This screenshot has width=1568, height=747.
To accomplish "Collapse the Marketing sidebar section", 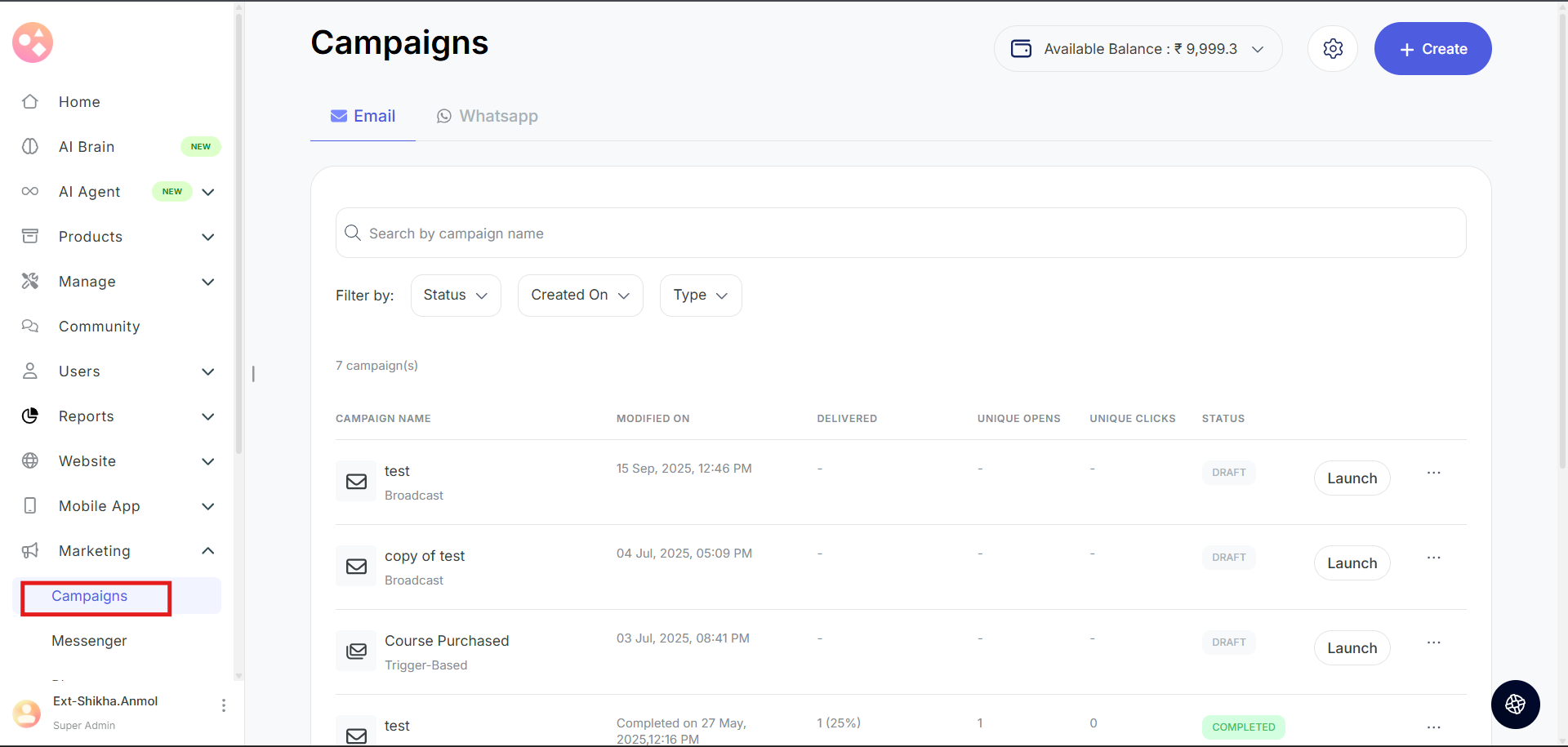I will pyautogui.click(x=208, y=551).
